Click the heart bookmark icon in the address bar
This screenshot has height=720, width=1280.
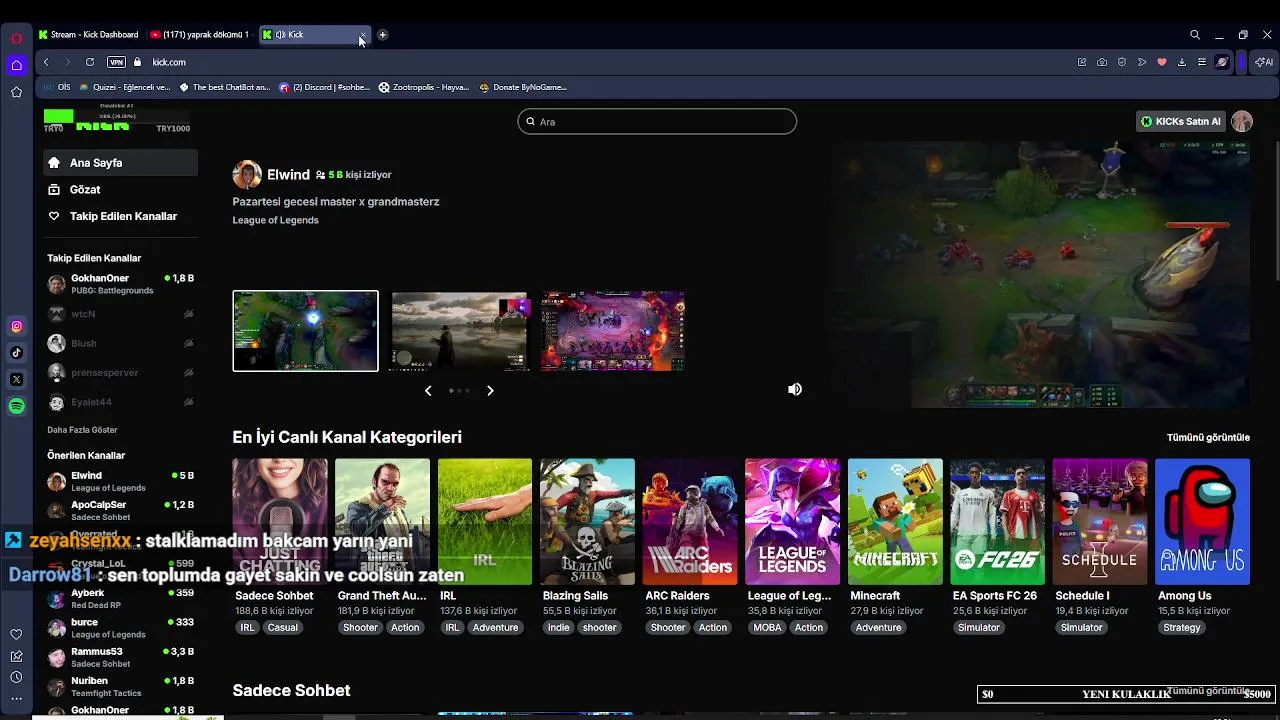click(1162, 62)
